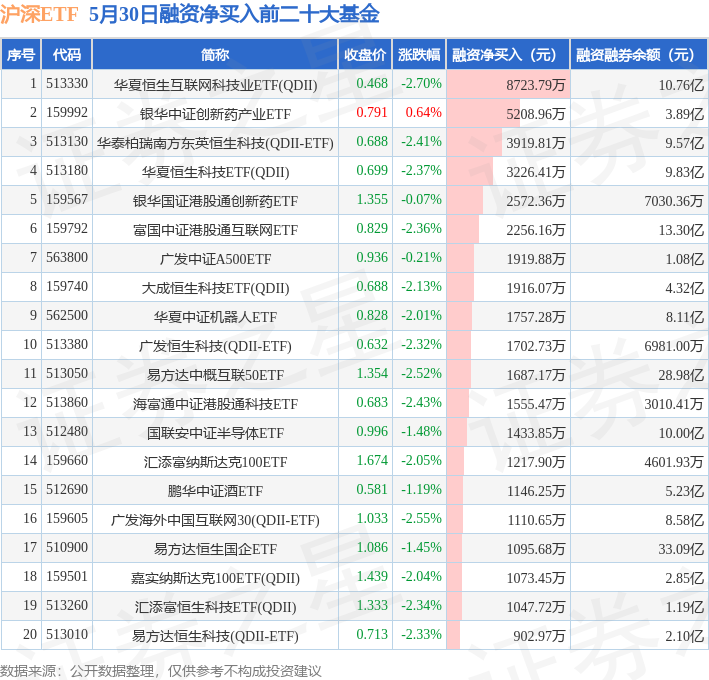Click closing price 0.936
The image size is (709, 680).
coord(372,257)
